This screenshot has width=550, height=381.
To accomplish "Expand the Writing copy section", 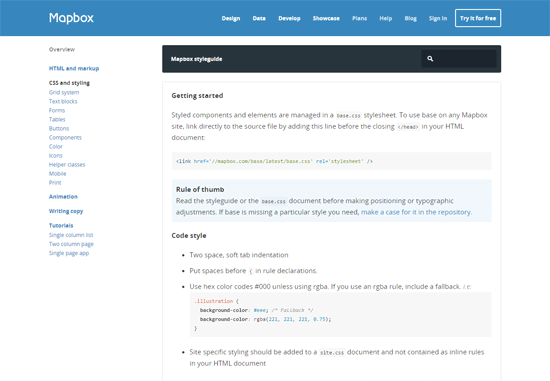I will click(66, 211).
